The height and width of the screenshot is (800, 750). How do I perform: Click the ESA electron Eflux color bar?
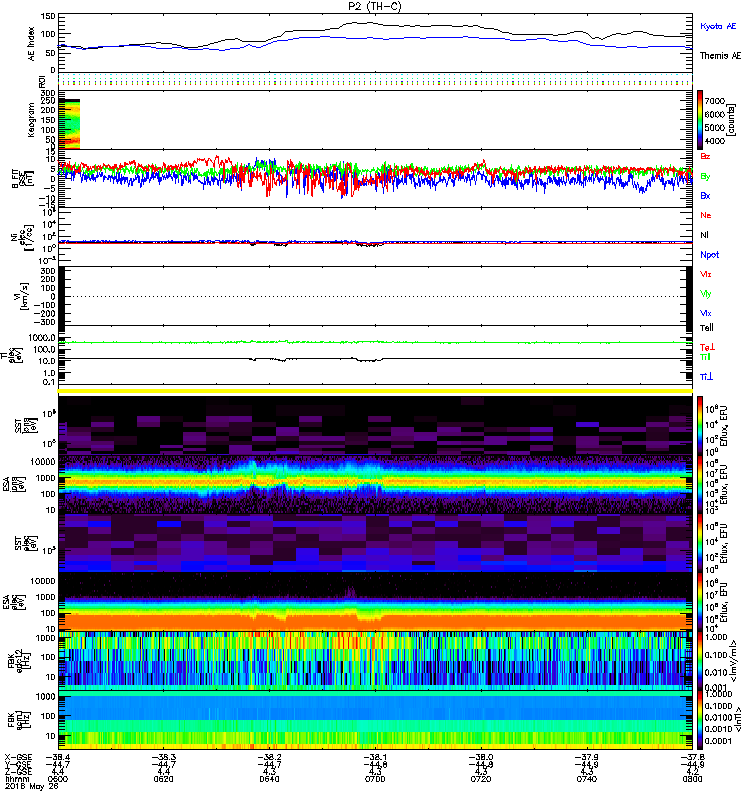tap(700, 602)
